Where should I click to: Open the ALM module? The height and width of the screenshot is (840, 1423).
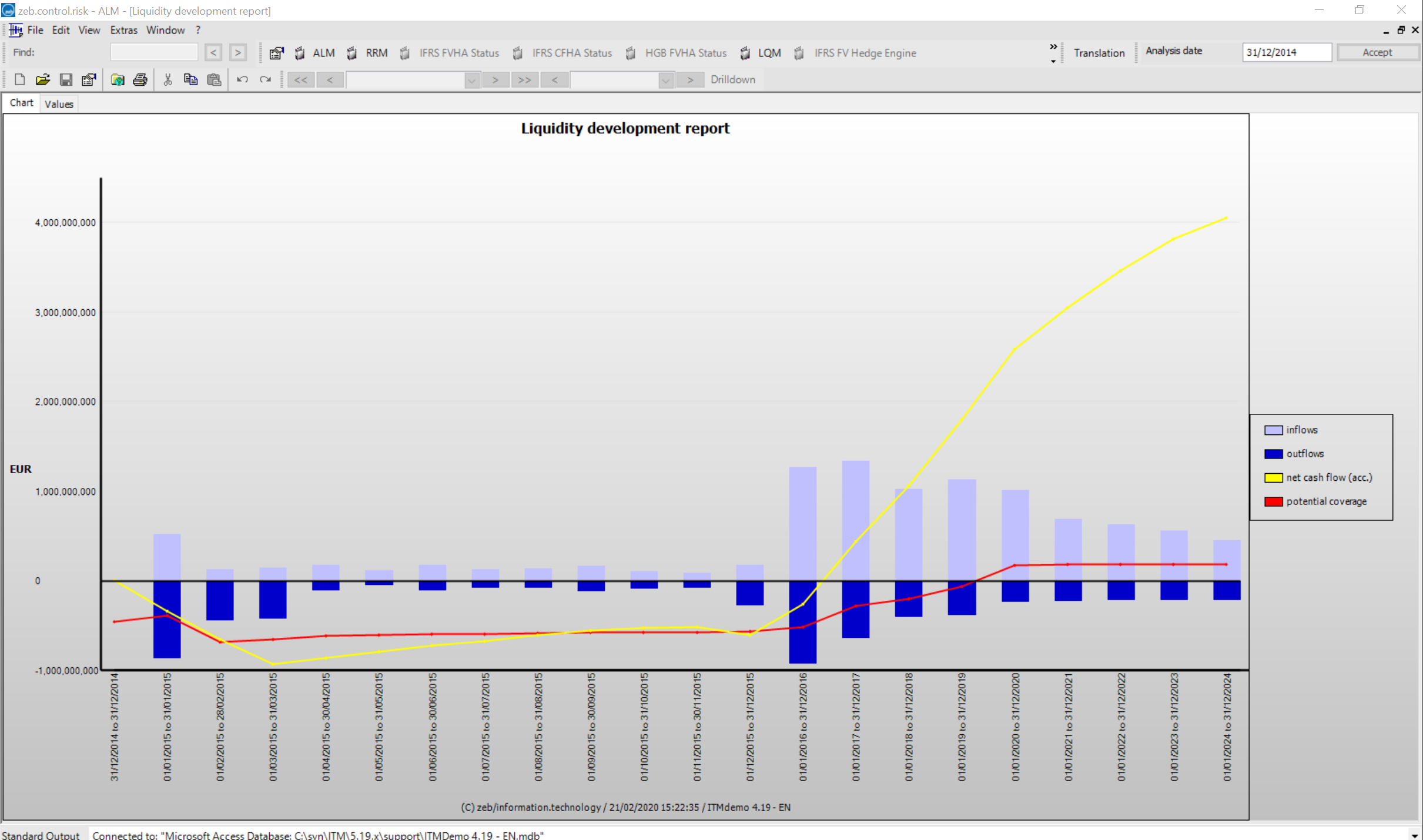click(x=323, y=53)
